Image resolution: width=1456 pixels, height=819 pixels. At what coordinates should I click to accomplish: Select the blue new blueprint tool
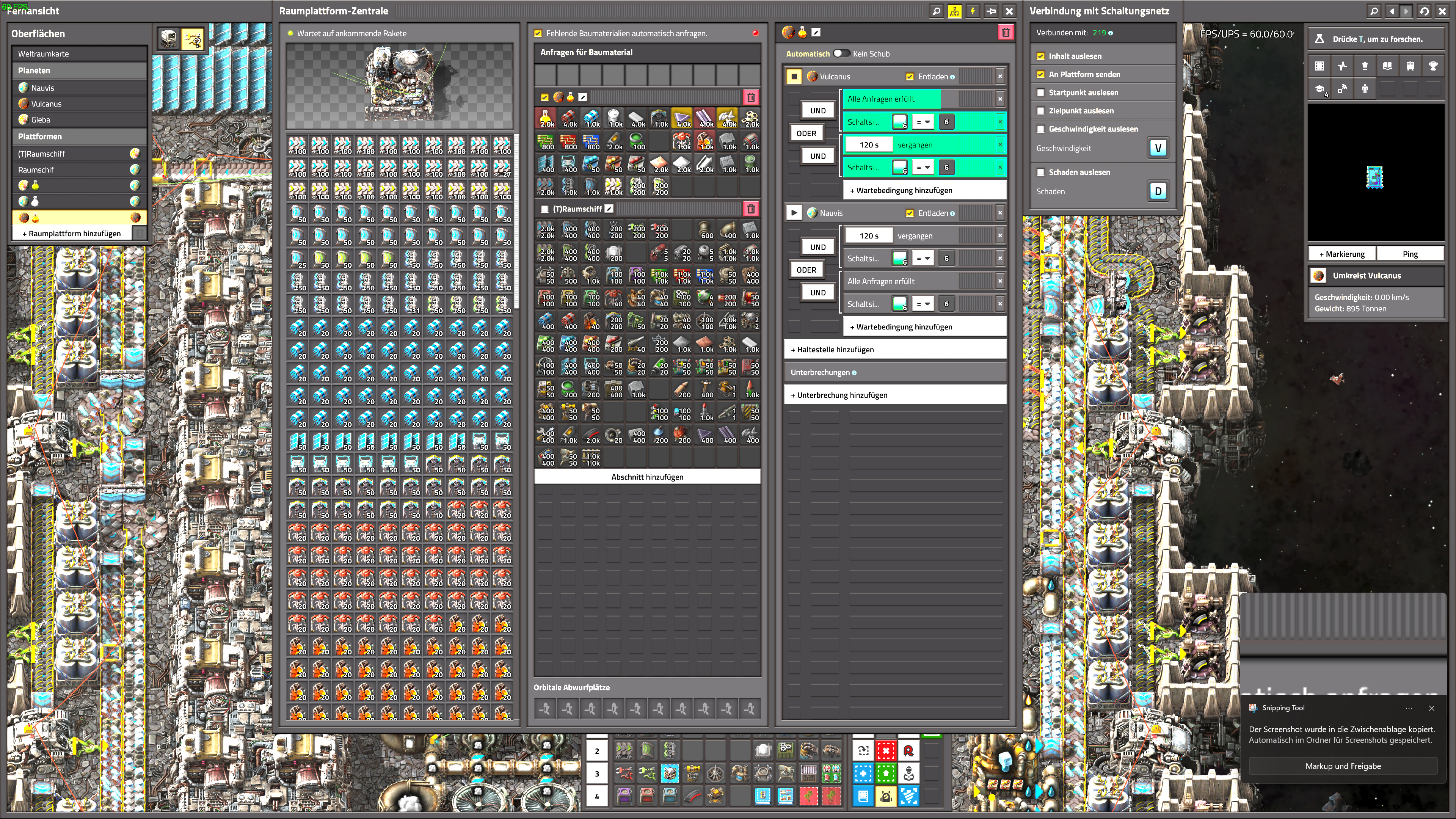pyautogui.click(x=863, y=773)
